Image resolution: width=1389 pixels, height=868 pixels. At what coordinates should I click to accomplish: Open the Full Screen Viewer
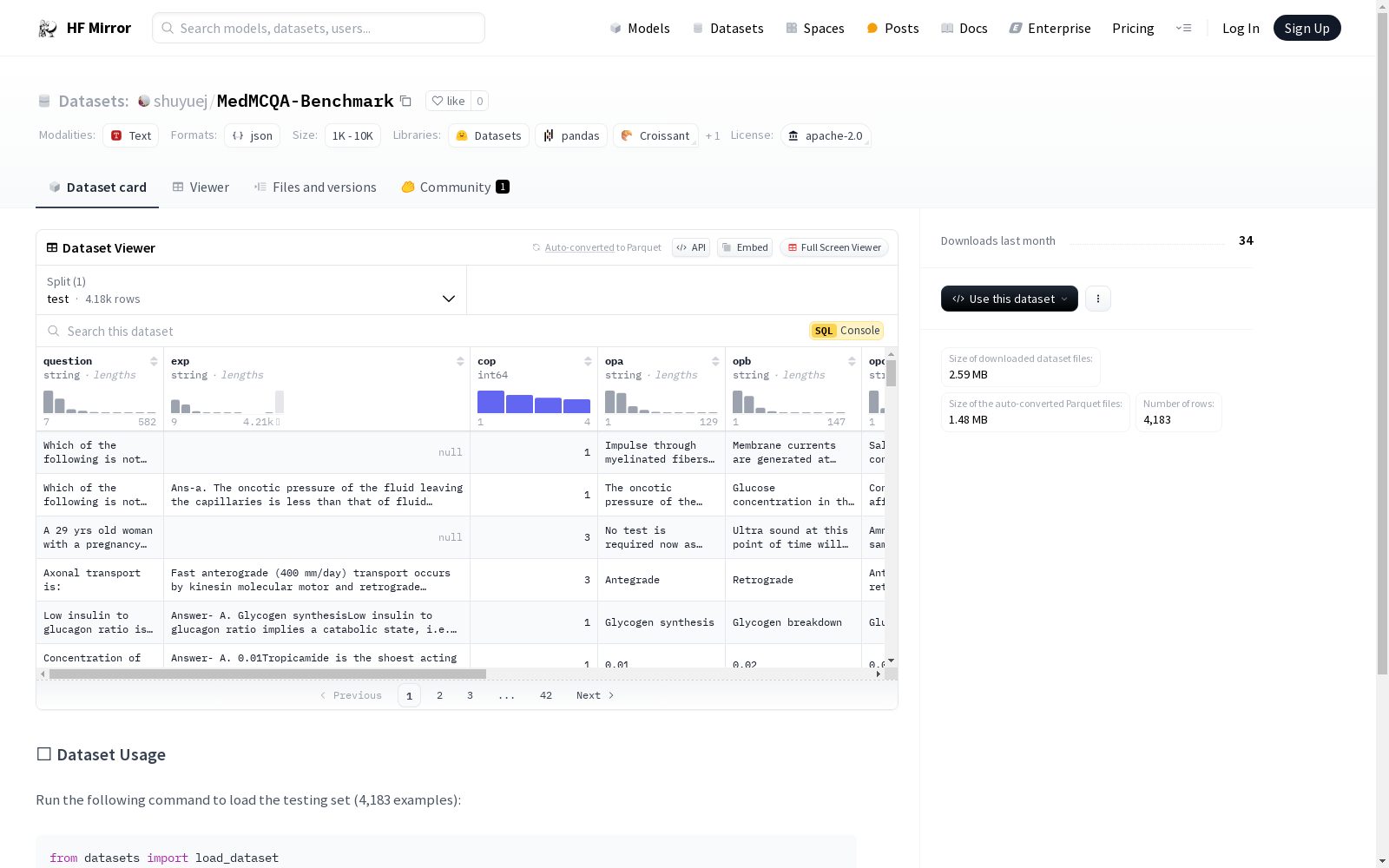click(x=834, y=247)
